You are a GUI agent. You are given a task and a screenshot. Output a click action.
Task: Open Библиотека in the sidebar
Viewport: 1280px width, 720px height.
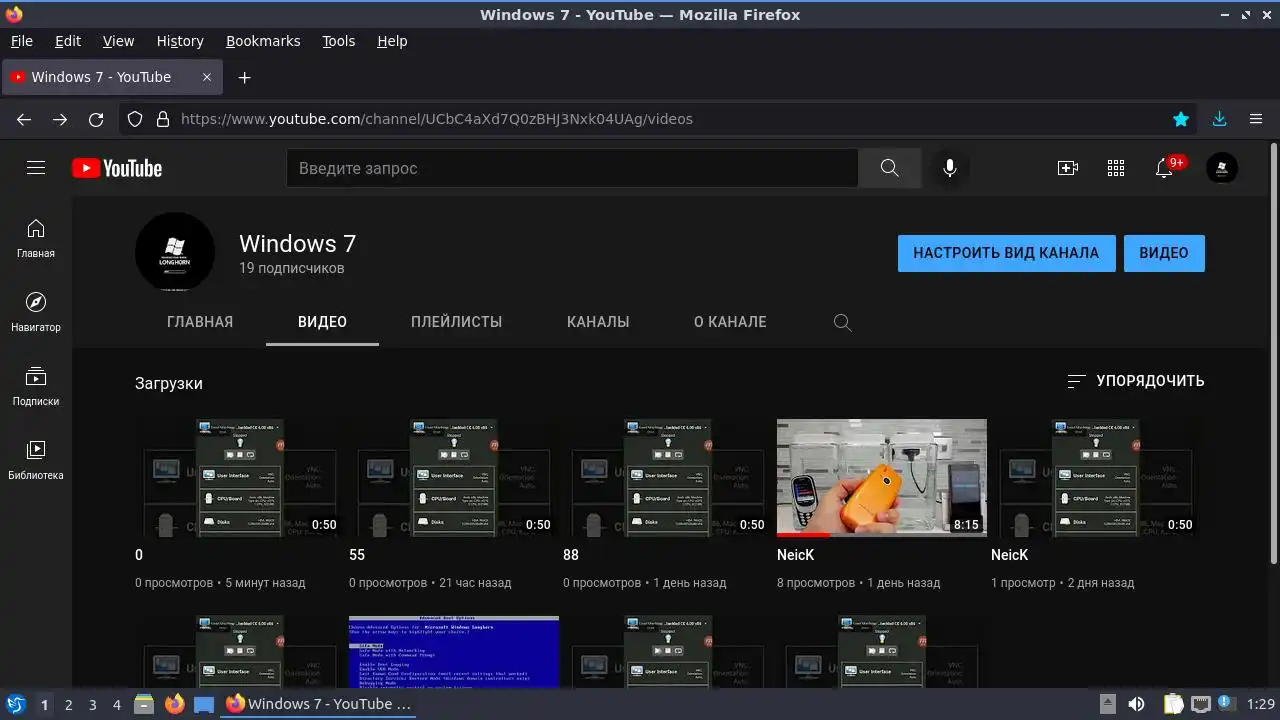pos(36,461)
